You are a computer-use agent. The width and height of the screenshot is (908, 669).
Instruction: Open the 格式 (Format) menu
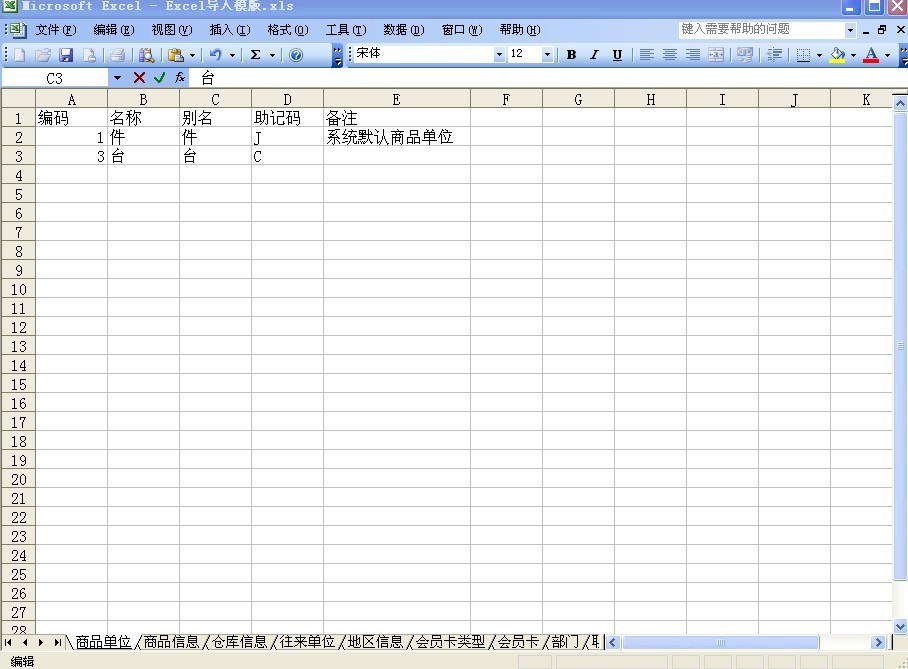(x=287, y=30)
